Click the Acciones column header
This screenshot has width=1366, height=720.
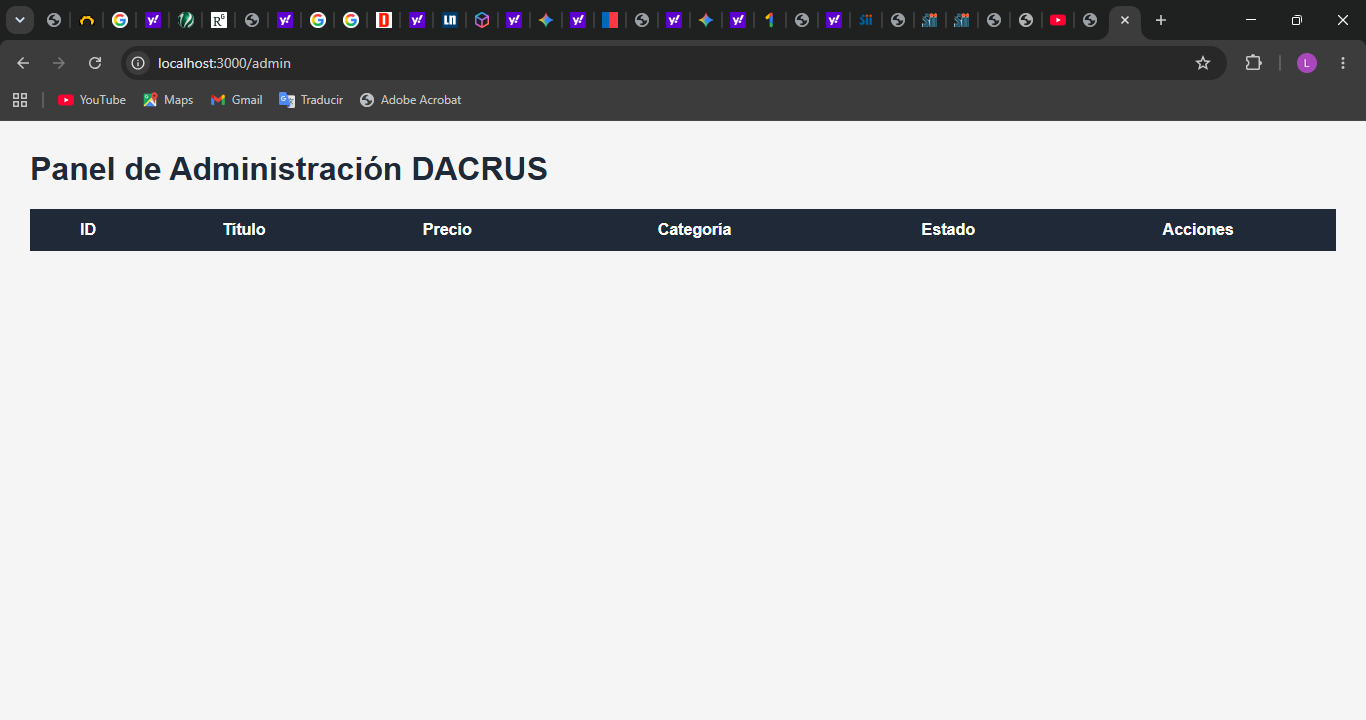1198,230
